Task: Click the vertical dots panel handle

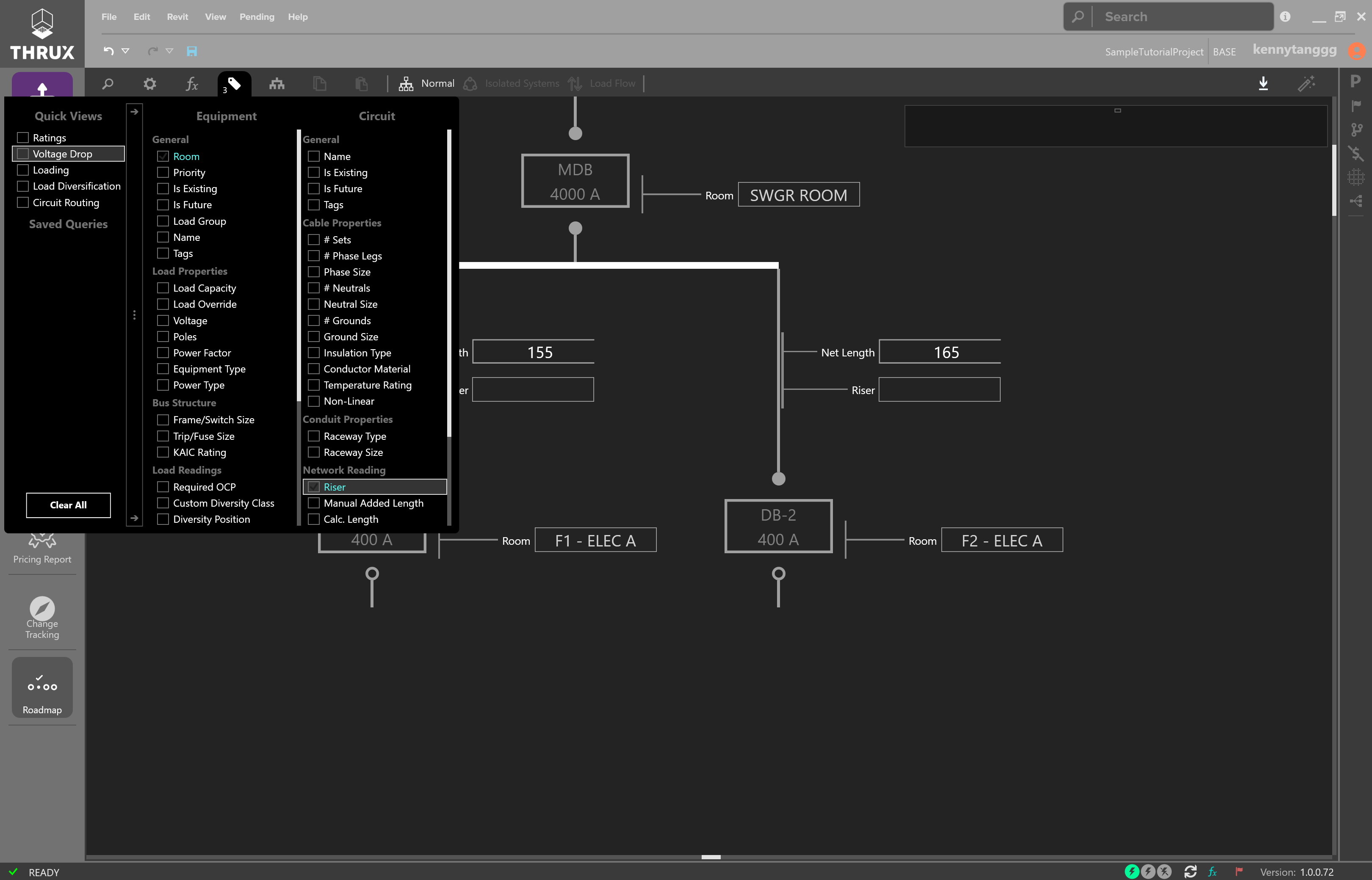Action: [134, 315]
